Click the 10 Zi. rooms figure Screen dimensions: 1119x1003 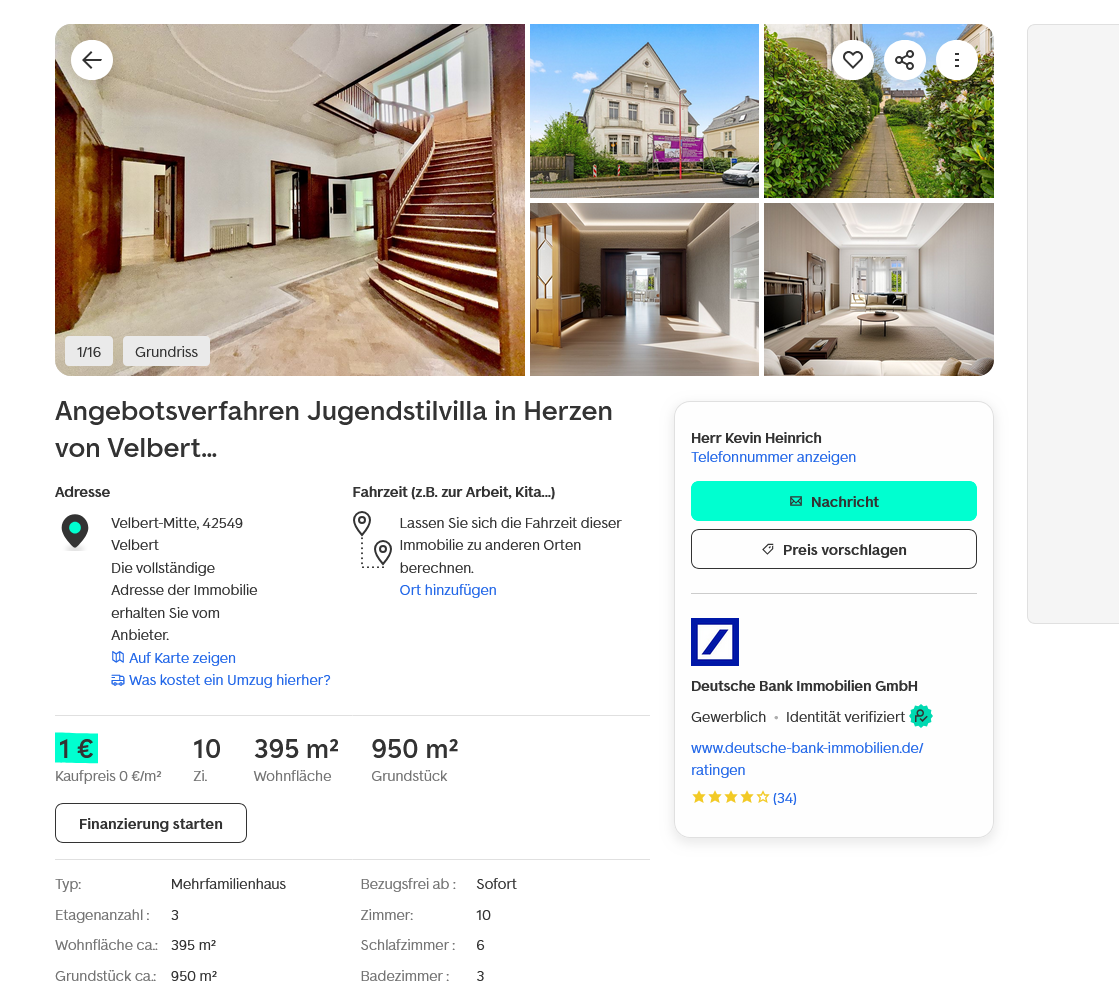[207, 748]
